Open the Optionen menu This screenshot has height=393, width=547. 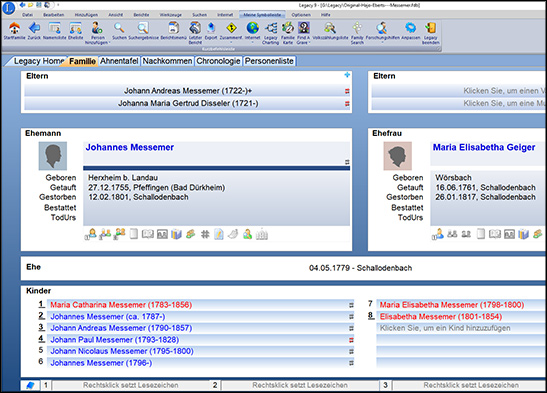click(301, 15)
